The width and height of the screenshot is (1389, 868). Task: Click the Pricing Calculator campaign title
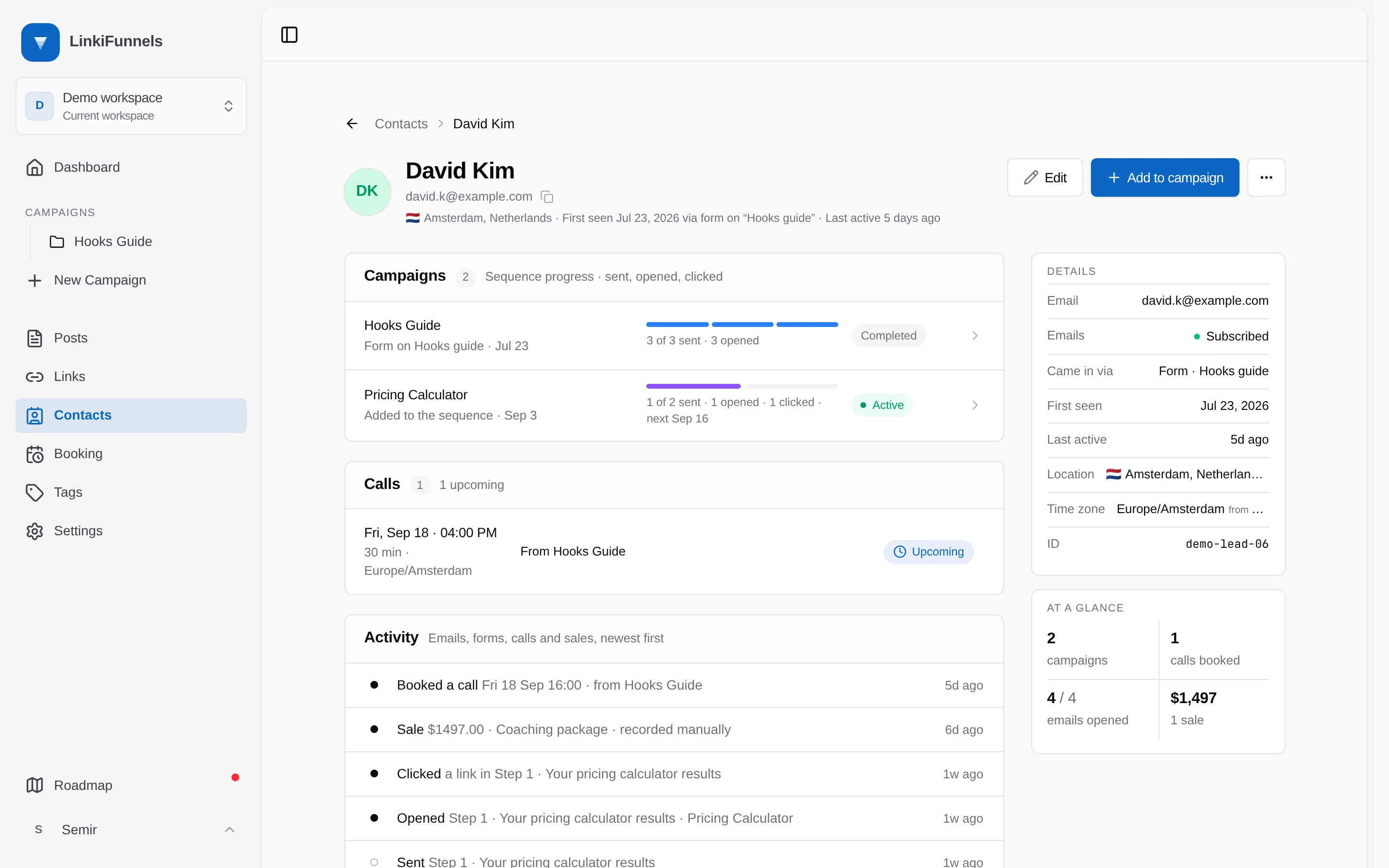416,395
